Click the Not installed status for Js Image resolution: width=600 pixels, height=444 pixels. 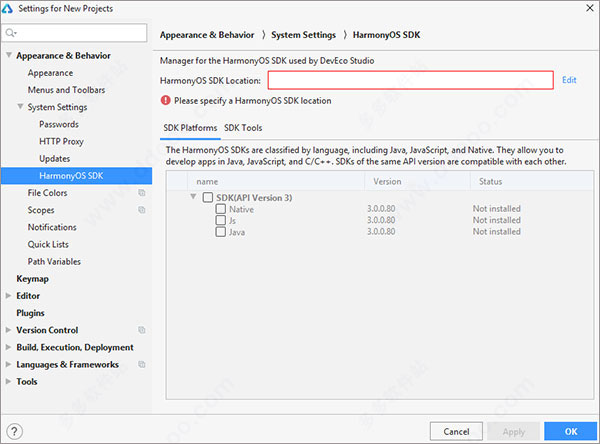point(496,220)
